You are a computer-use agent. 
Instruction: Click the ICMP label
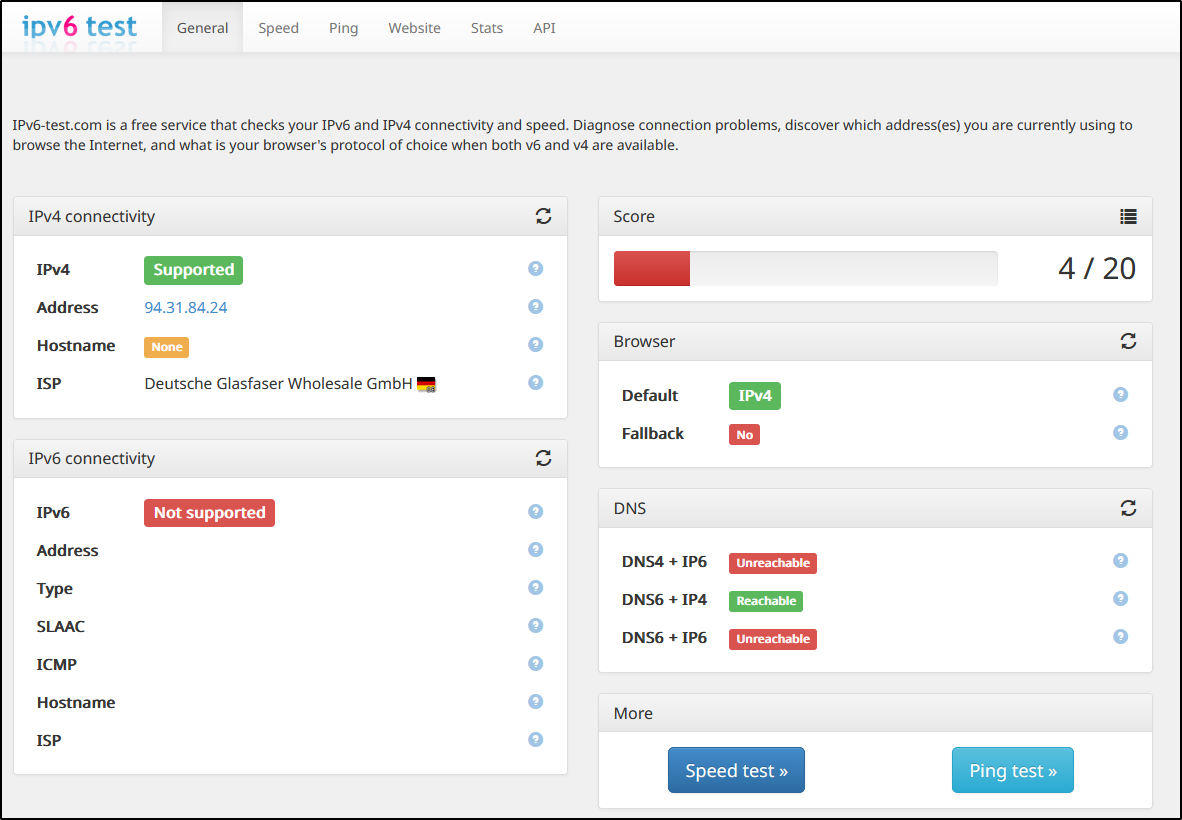(x=57, y=665)
